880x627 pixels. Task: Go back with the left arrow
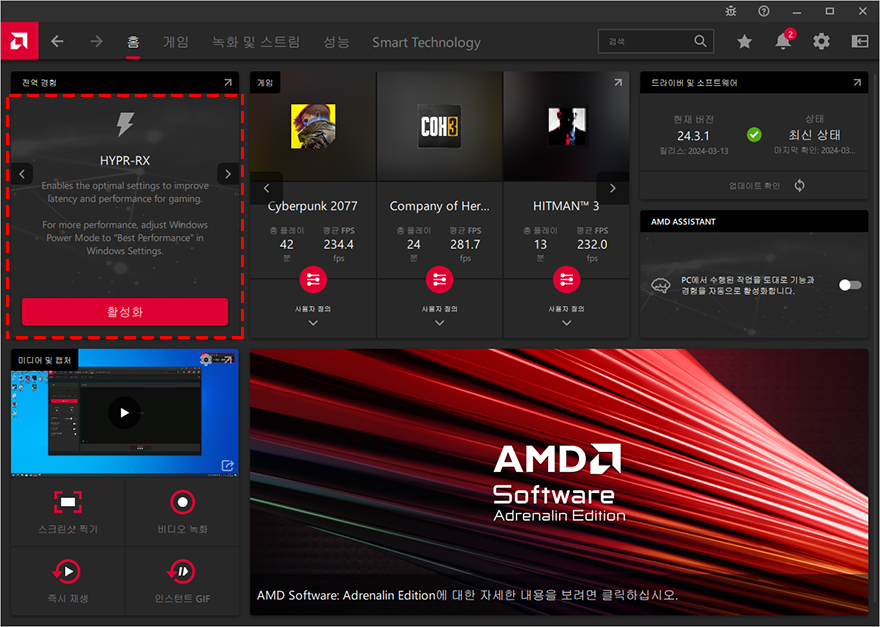click(x=57, y=41)
